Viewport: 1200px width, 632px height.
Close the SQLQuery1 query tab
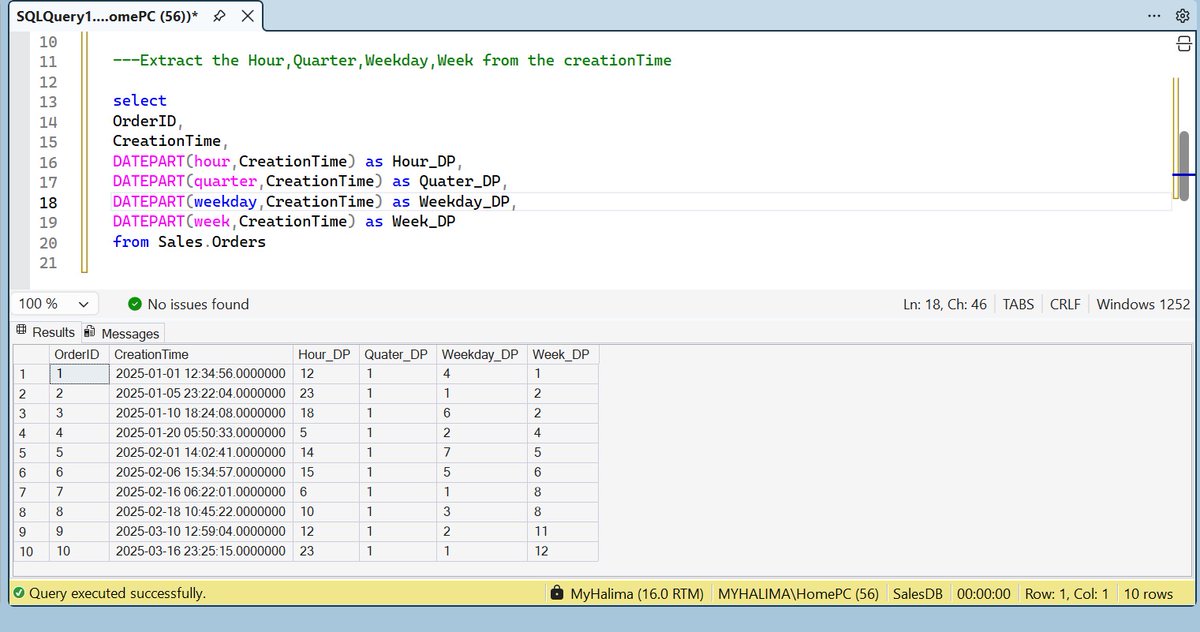tap(248, 17)
